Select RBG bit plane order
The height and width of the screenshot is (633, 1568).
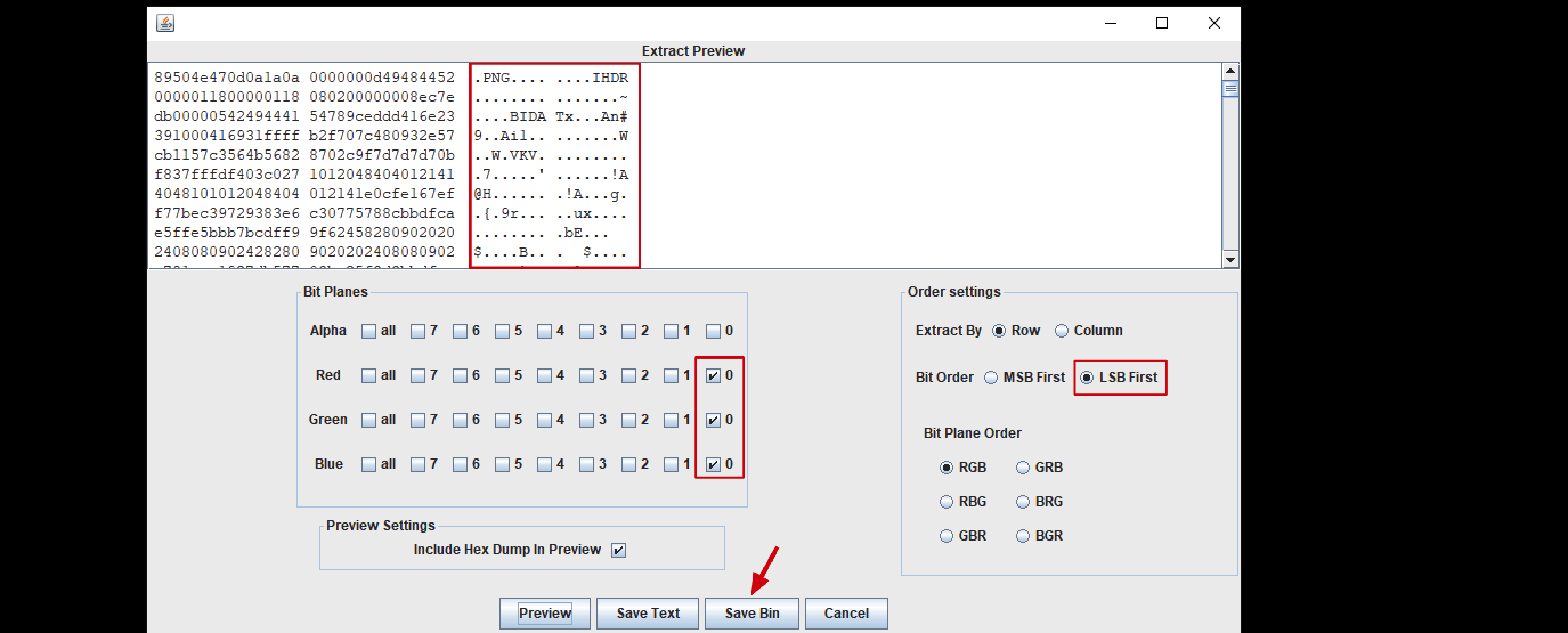pyautogui.click(x=945, y=502)
